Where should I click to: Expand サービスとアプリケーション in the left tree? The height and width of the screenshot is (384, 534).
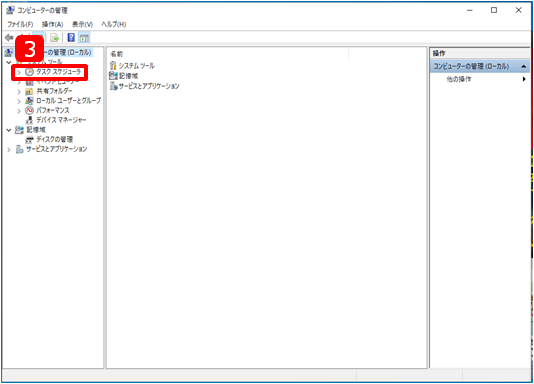pos(9,149)
